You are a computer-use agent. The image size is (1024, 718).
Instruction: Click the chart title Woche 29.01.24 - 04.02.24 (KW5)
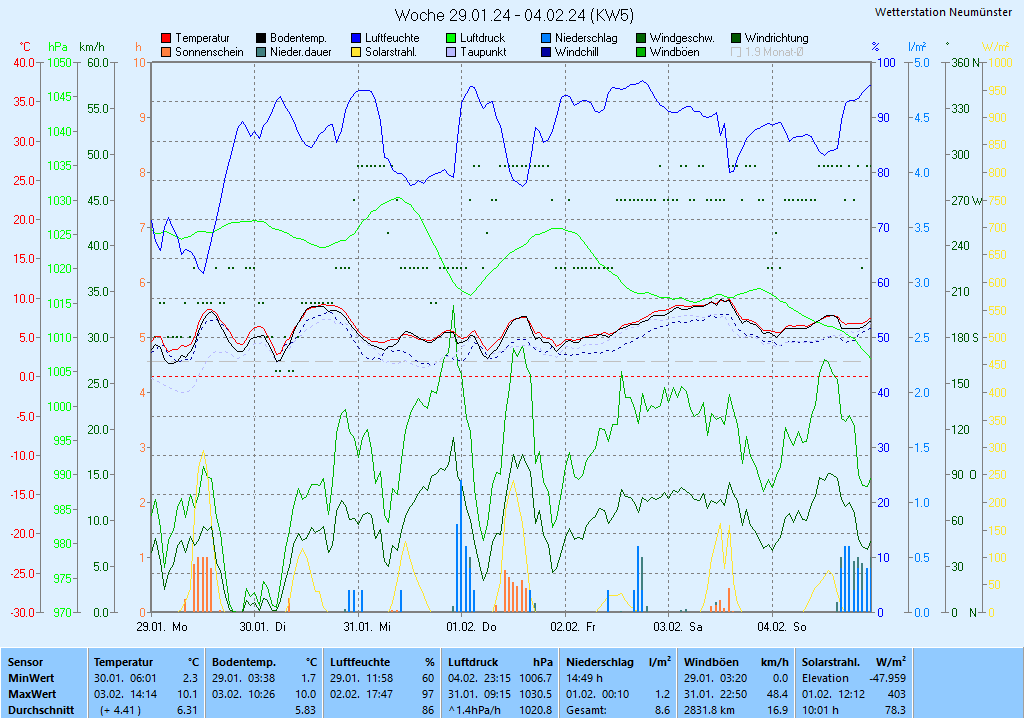click(x=514, y=15)
